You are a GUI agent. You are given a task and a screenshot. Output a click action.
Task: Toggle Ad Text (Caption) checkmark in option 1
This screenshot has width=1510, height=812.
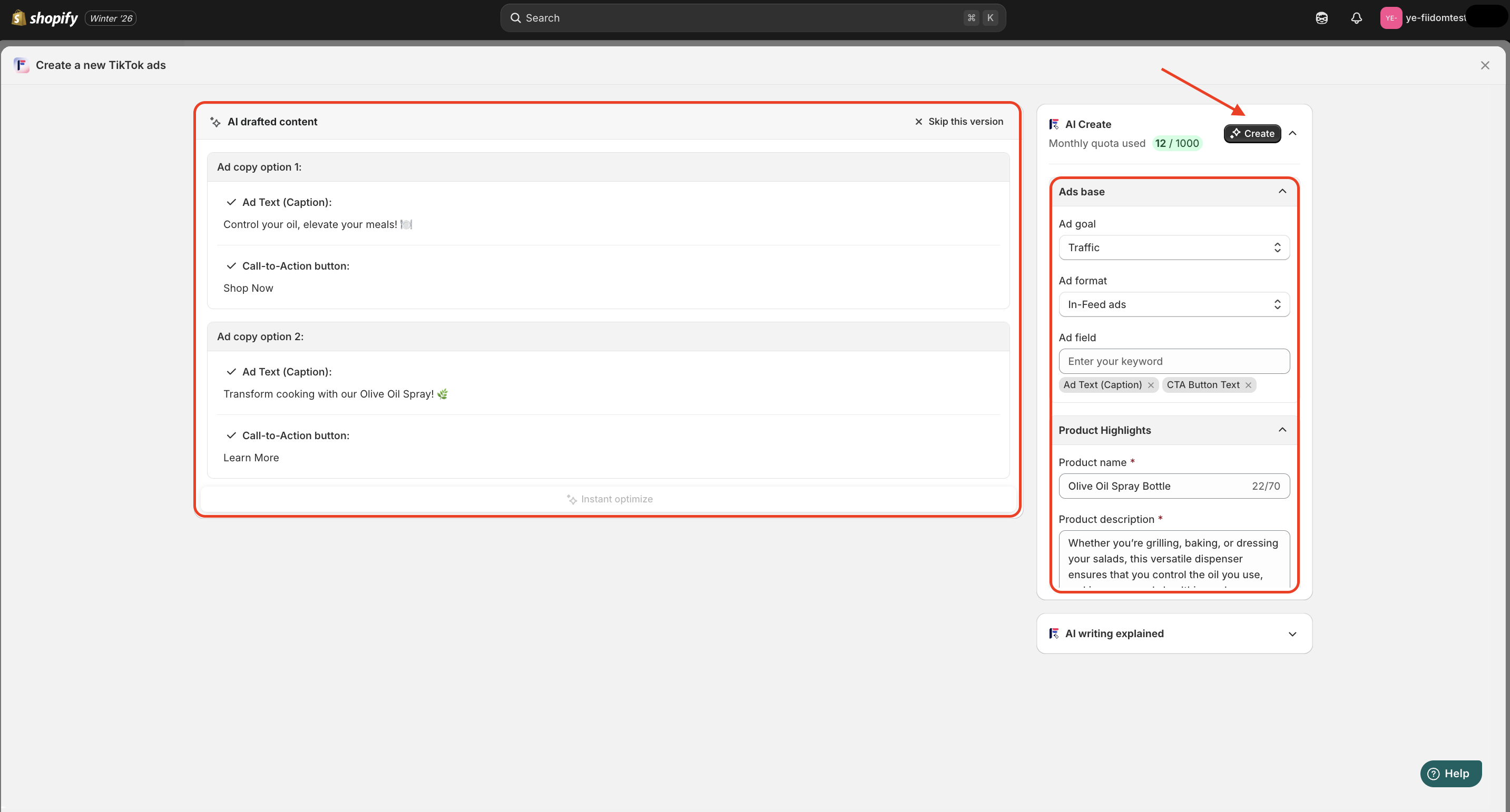coord(231,202)
